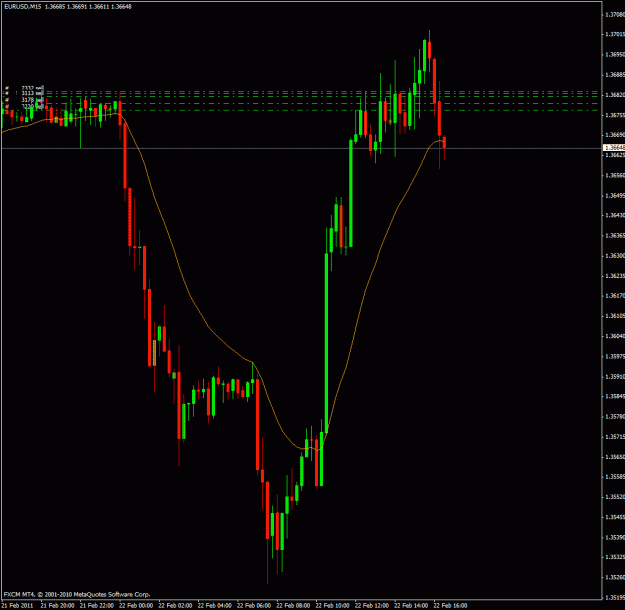The width and height of the screenshot is (625, 610).
Task: Click the 22 Feb 04:00 time label
Action: point(215,606)
